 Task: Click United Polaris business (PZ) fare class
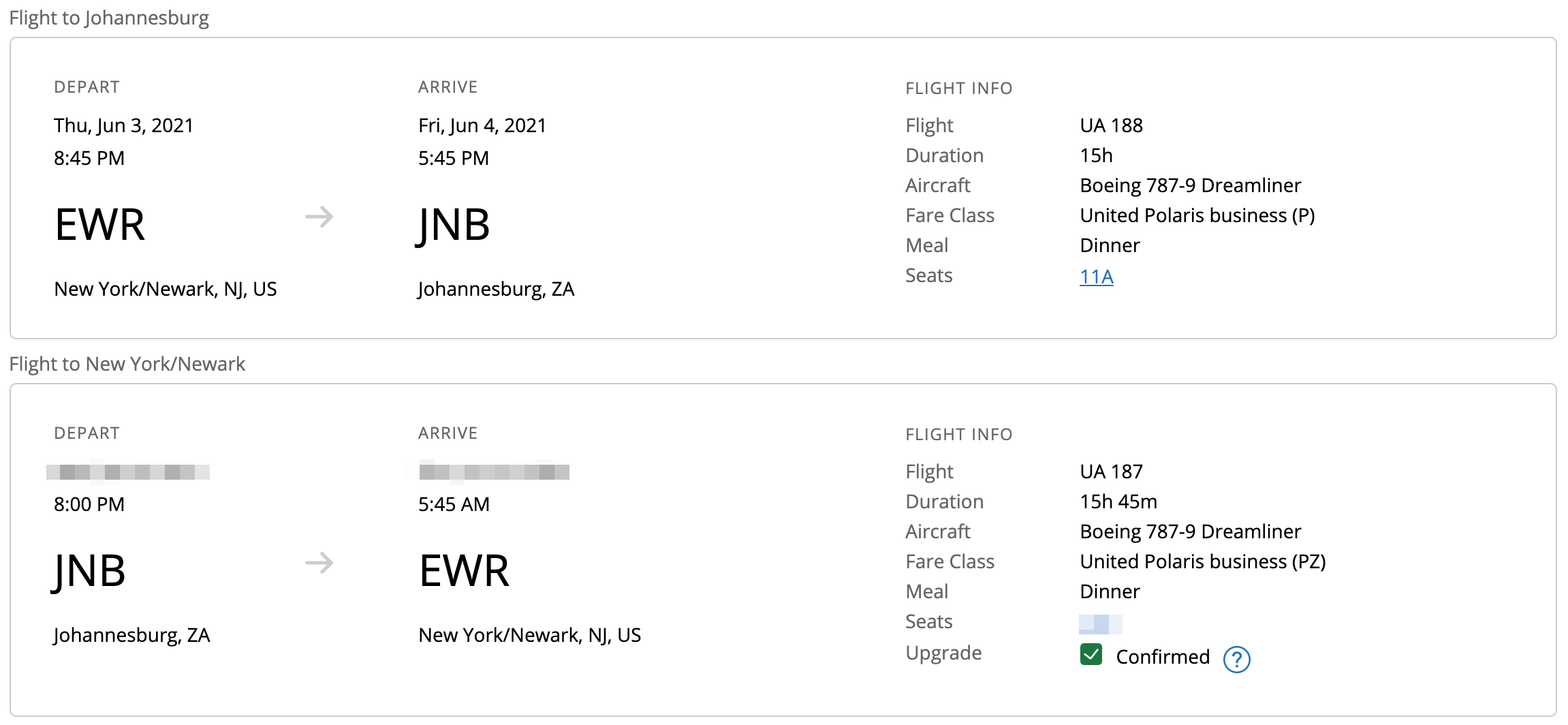1202,561
